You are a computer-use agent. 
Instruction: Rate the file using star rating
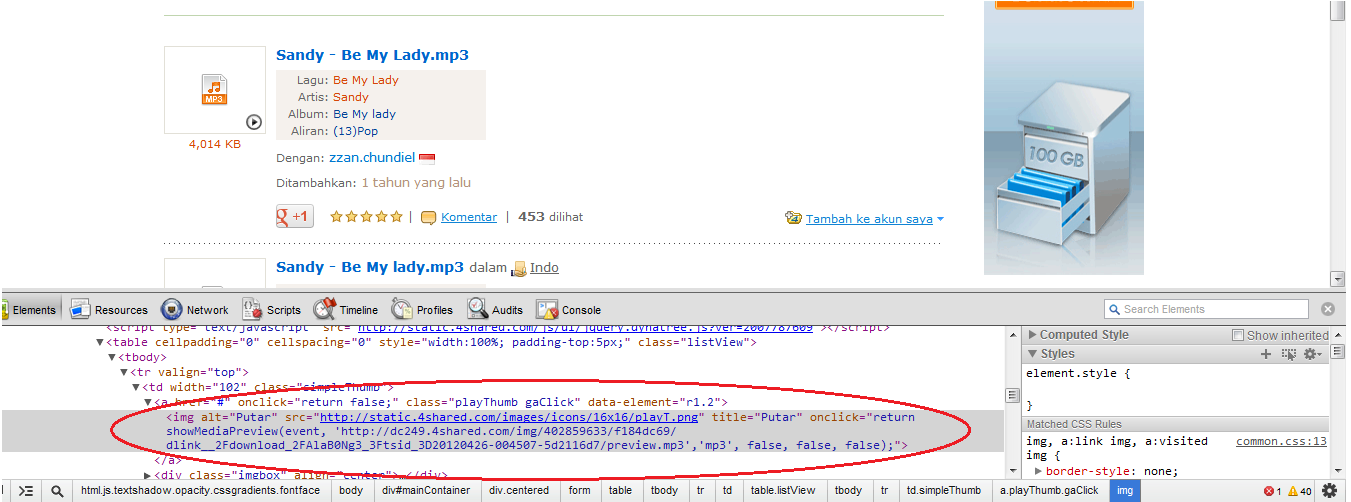[366, 216]
